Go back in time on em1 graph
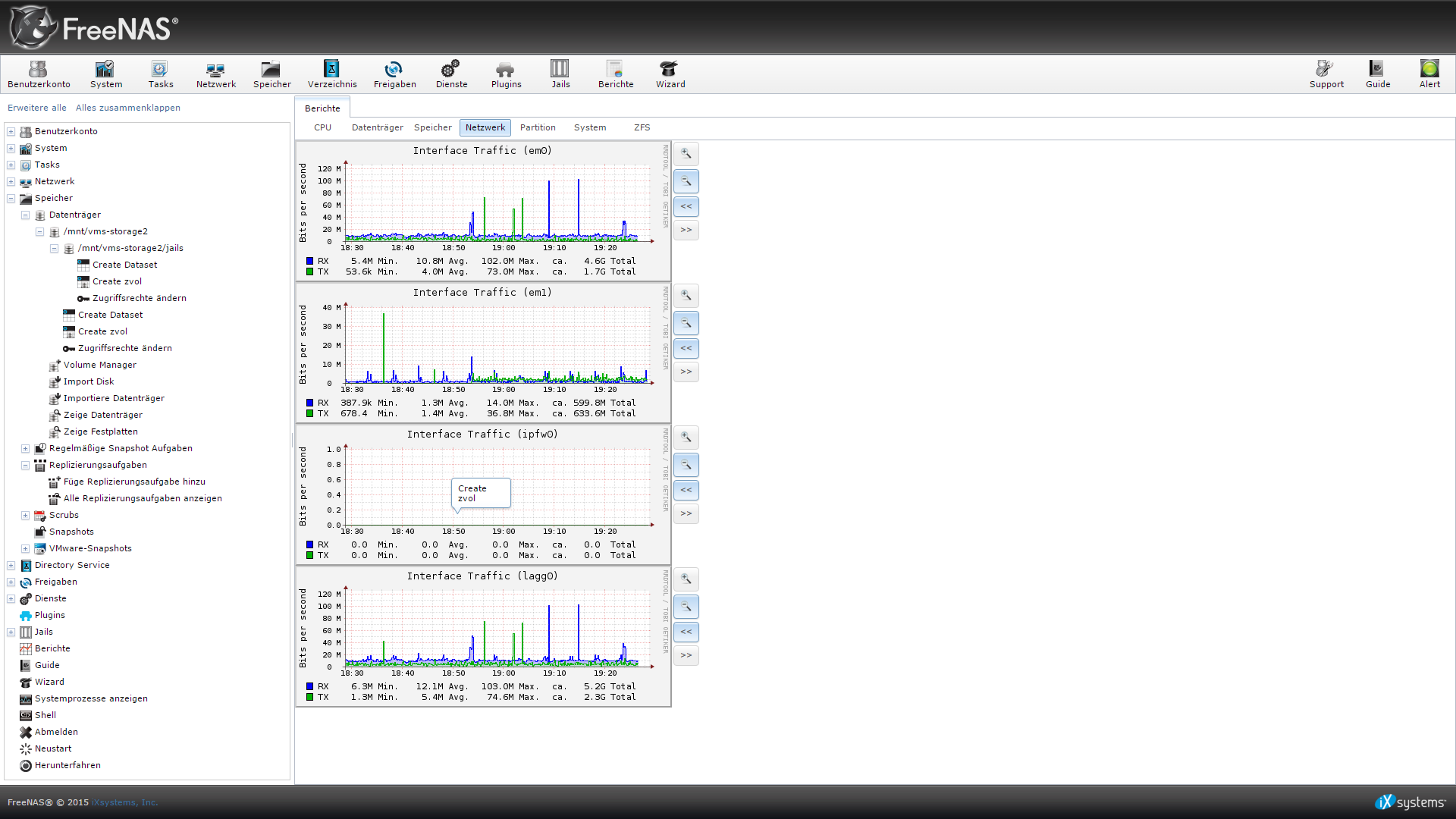Screen dimensions: 1456x819 click(x=686, y=348)
